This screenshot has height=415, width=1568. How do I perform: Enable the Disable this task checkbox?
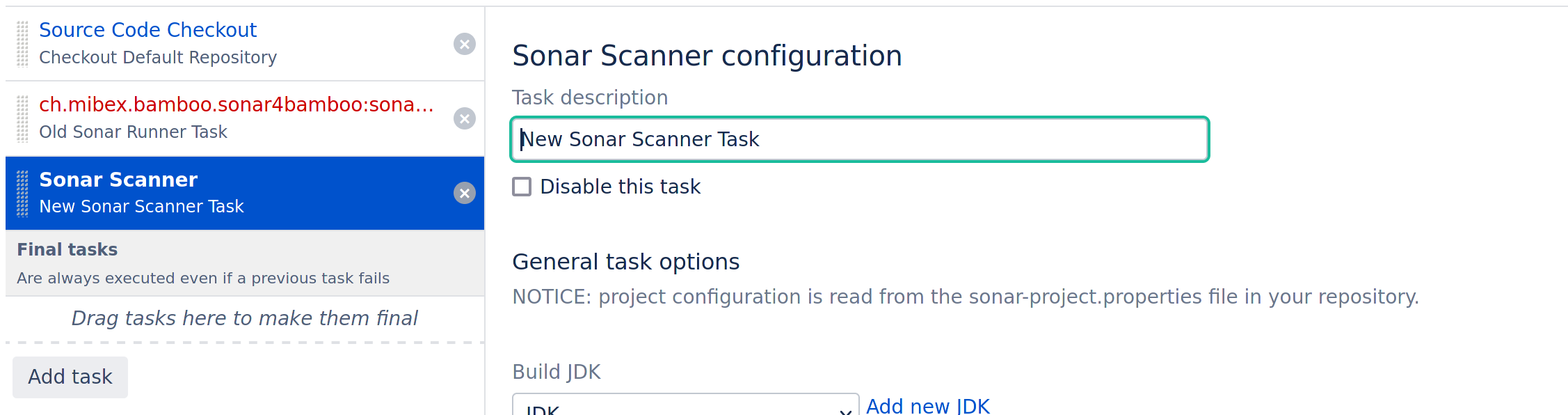point(522,187)
